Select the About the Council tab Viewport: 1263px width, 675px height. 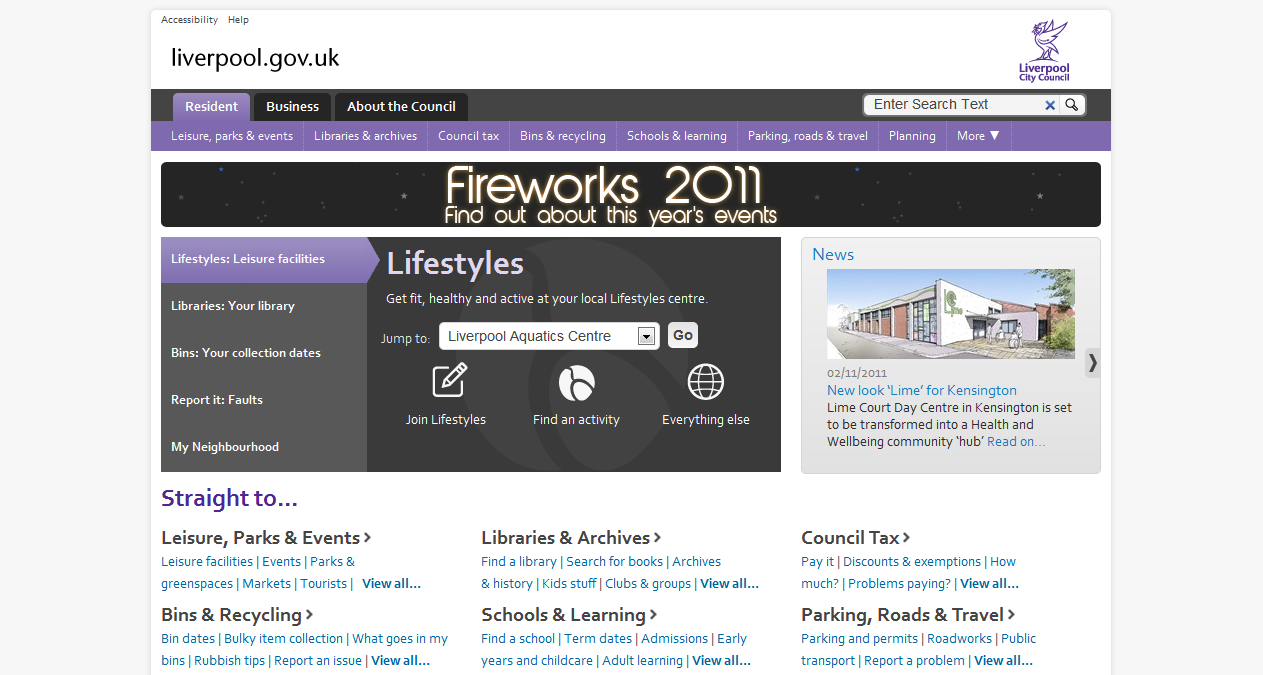pos(401,107)
